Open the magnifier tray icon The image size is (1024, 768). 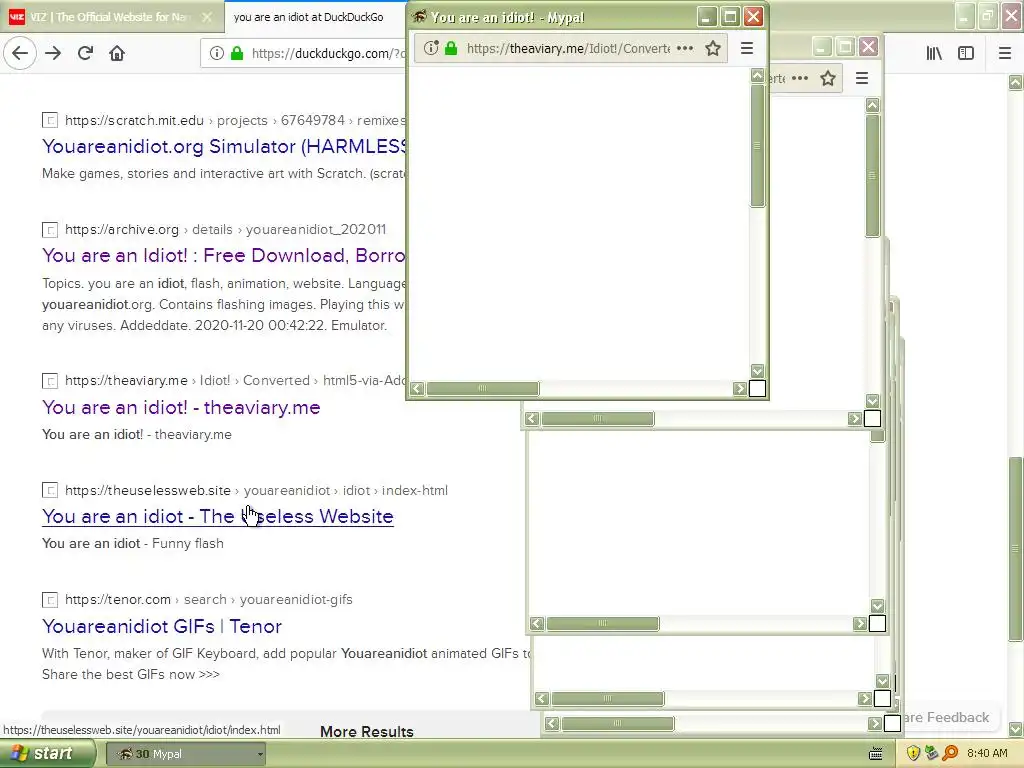950,753
